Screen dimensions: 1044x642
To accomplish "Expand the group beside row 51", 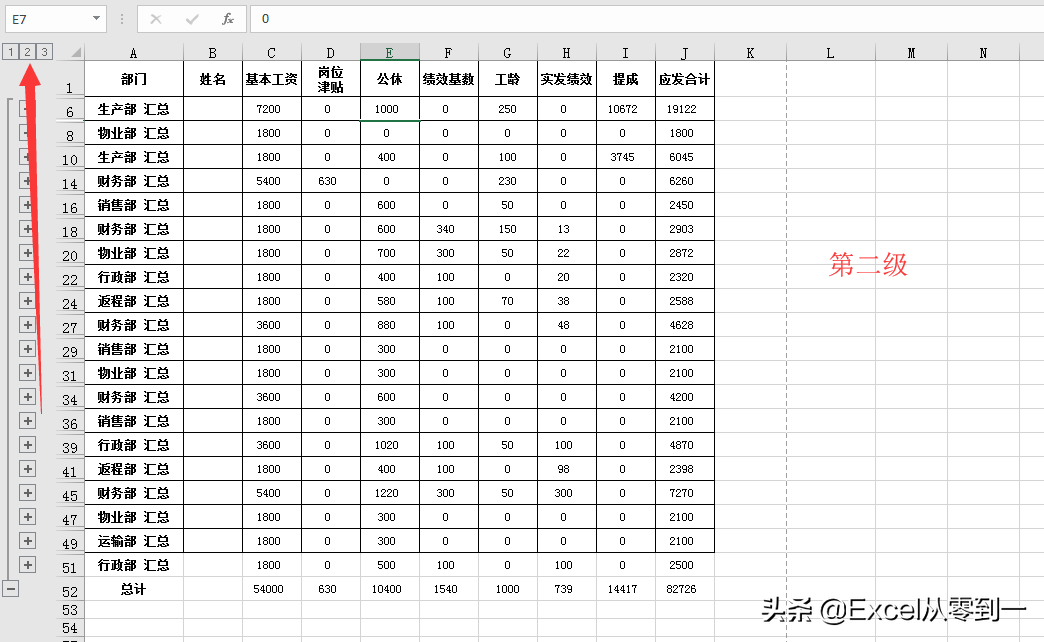I will click(27, 564).
